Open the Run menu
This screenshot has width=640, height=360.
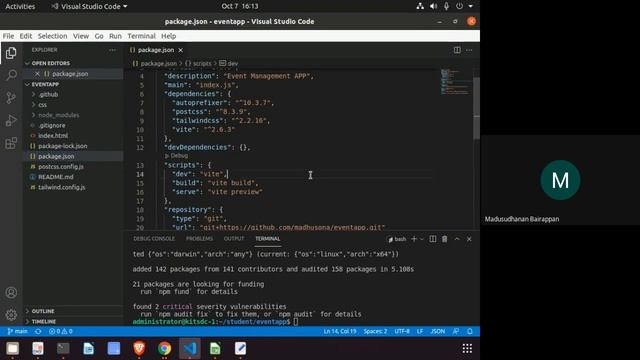coord(115,36)
